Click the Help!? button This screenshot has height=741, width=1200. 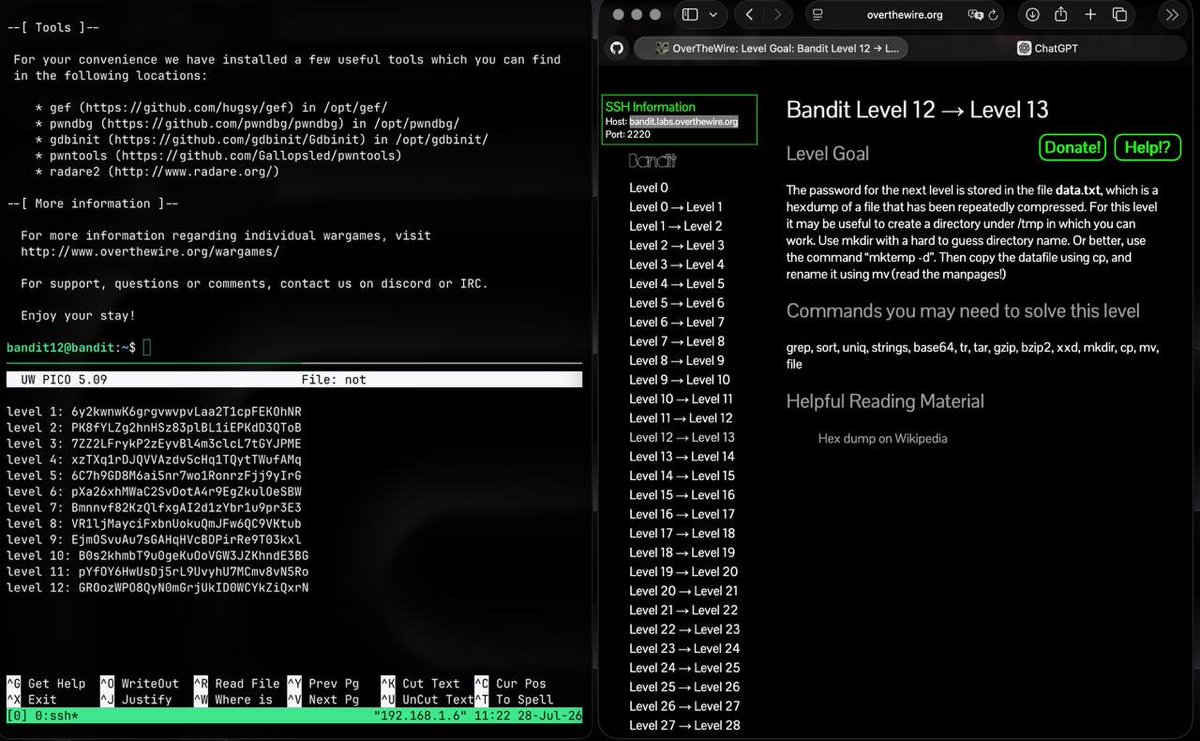pos(1147,147)
